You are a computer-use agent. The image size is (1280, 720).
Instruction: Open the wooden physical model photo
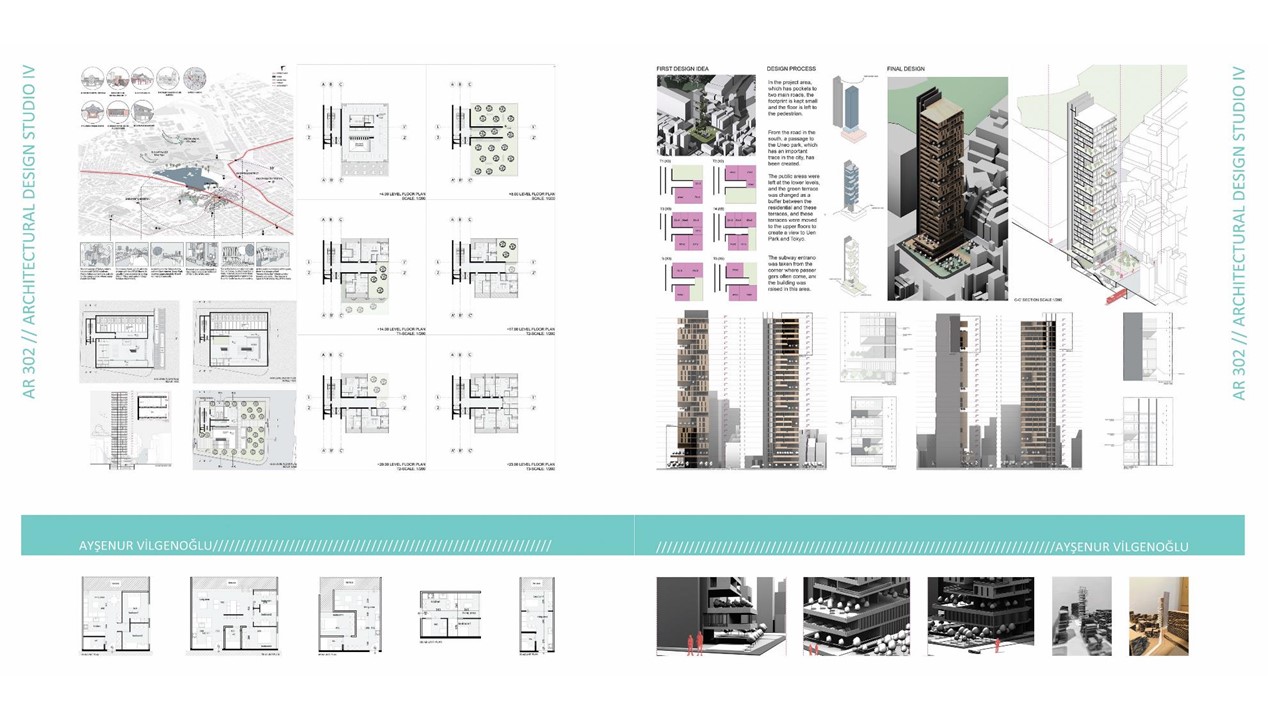pyautogui.click(x=1159, y=616)
